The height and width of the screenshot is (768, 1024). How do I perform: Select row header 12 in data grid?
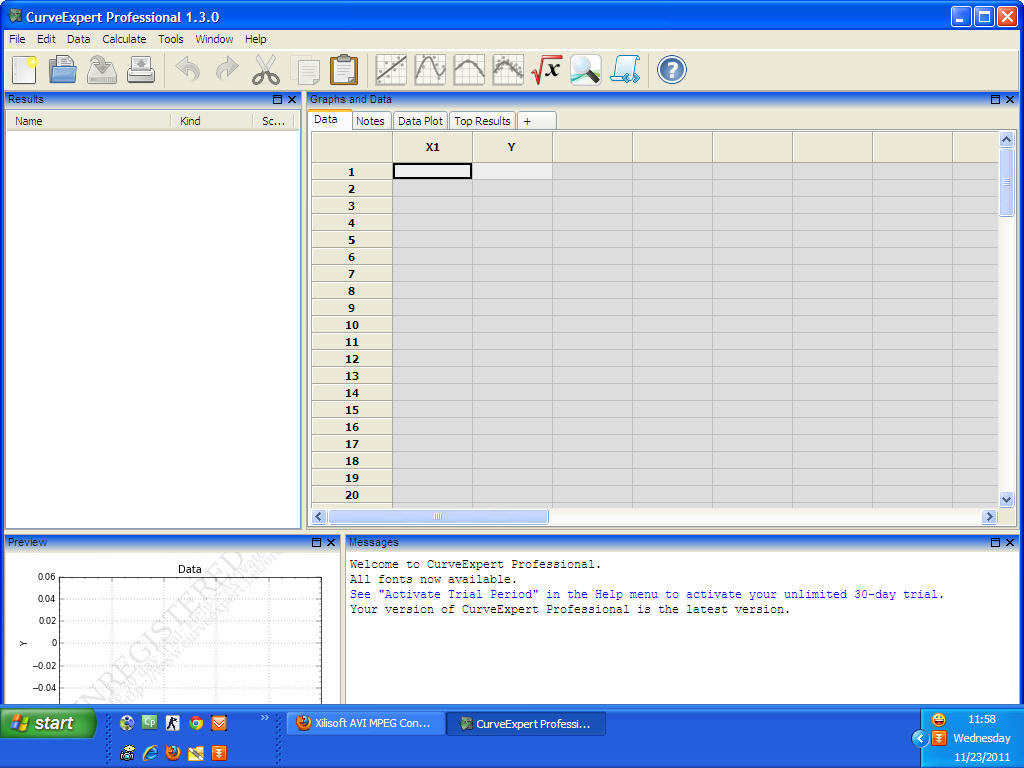coord(351,359)
